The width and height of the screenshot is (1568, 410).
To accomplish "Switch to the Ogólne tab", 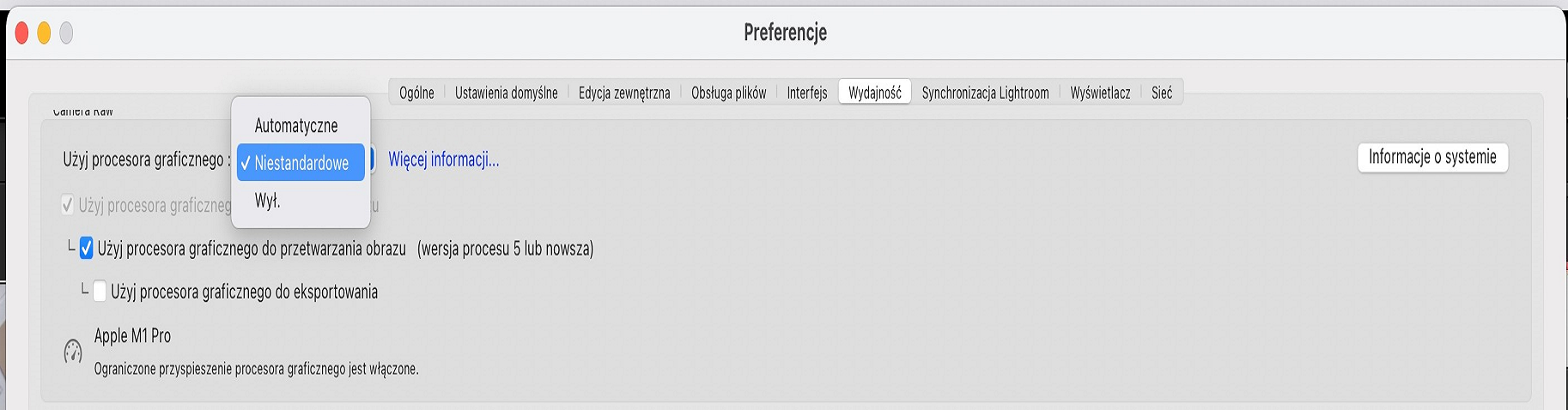I will [x=416, y=93].
